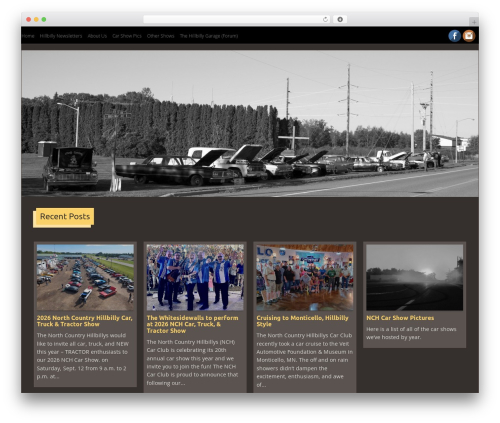This screenshot has height=423, width=500.
Task: Open The Whitesidewalls band photo thumbnail
Action: click(x=195, y=277)
